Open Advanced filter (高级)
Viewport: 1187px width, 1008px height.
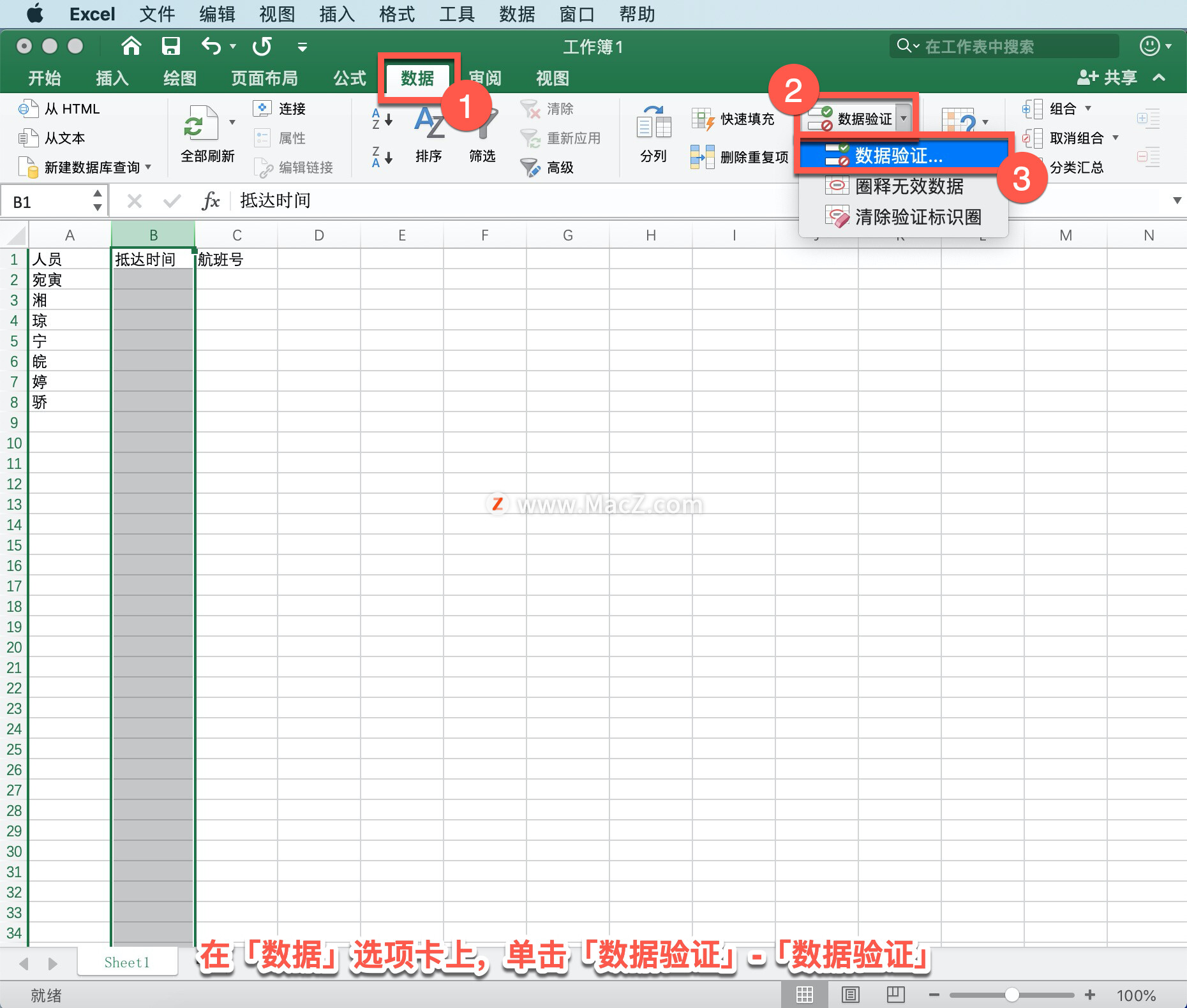(547, 167)
